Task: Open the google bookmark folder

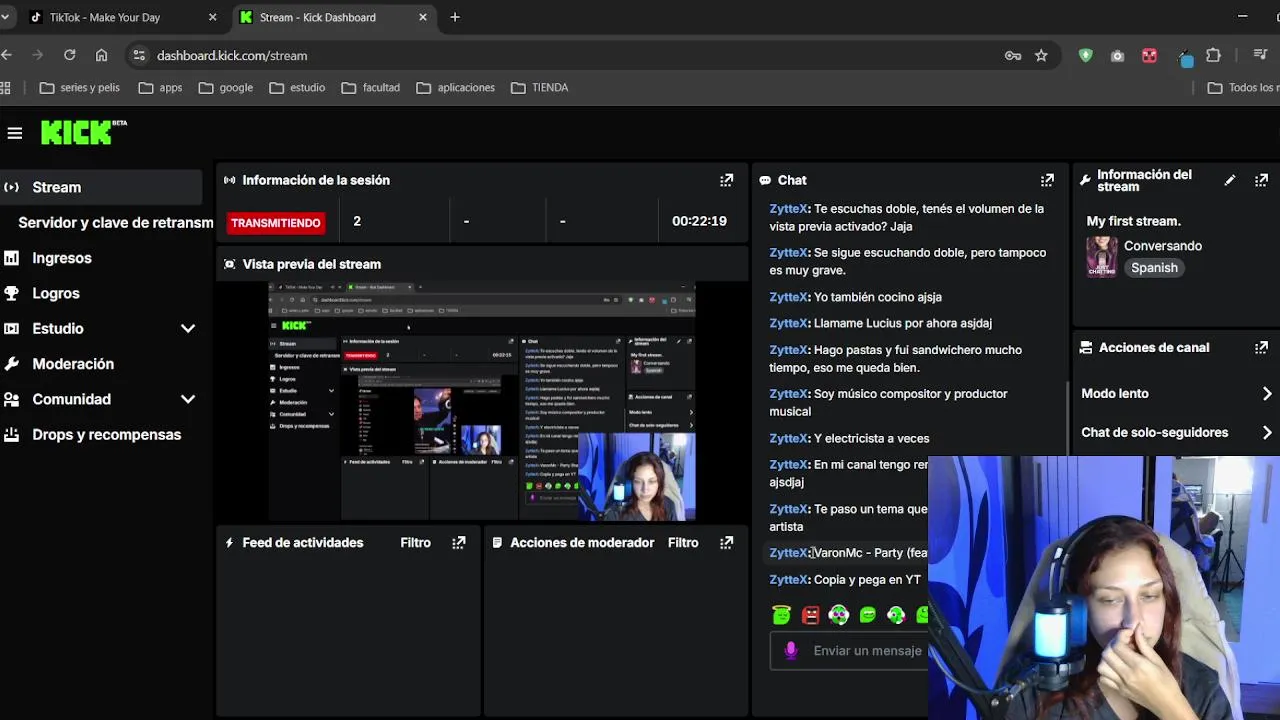Action: pos(226,87)
